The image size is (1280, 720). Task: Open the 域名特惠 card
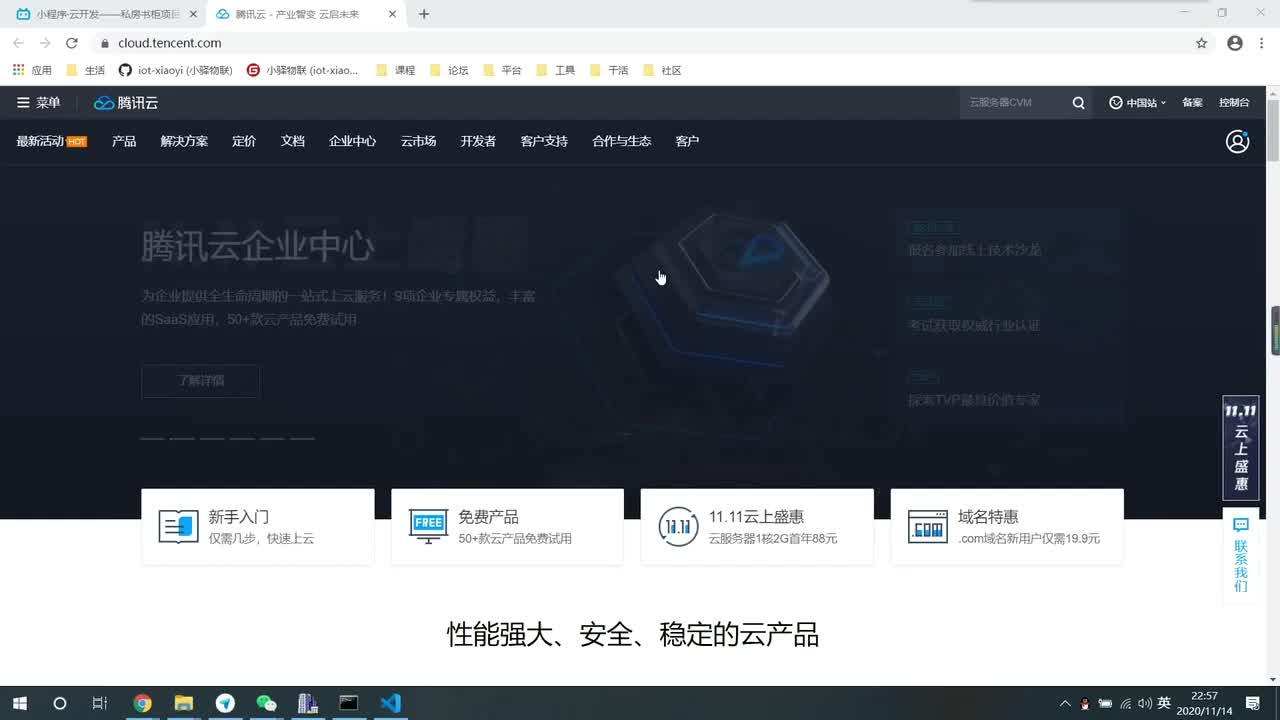pyautogui.click(x=1007, y=526)
